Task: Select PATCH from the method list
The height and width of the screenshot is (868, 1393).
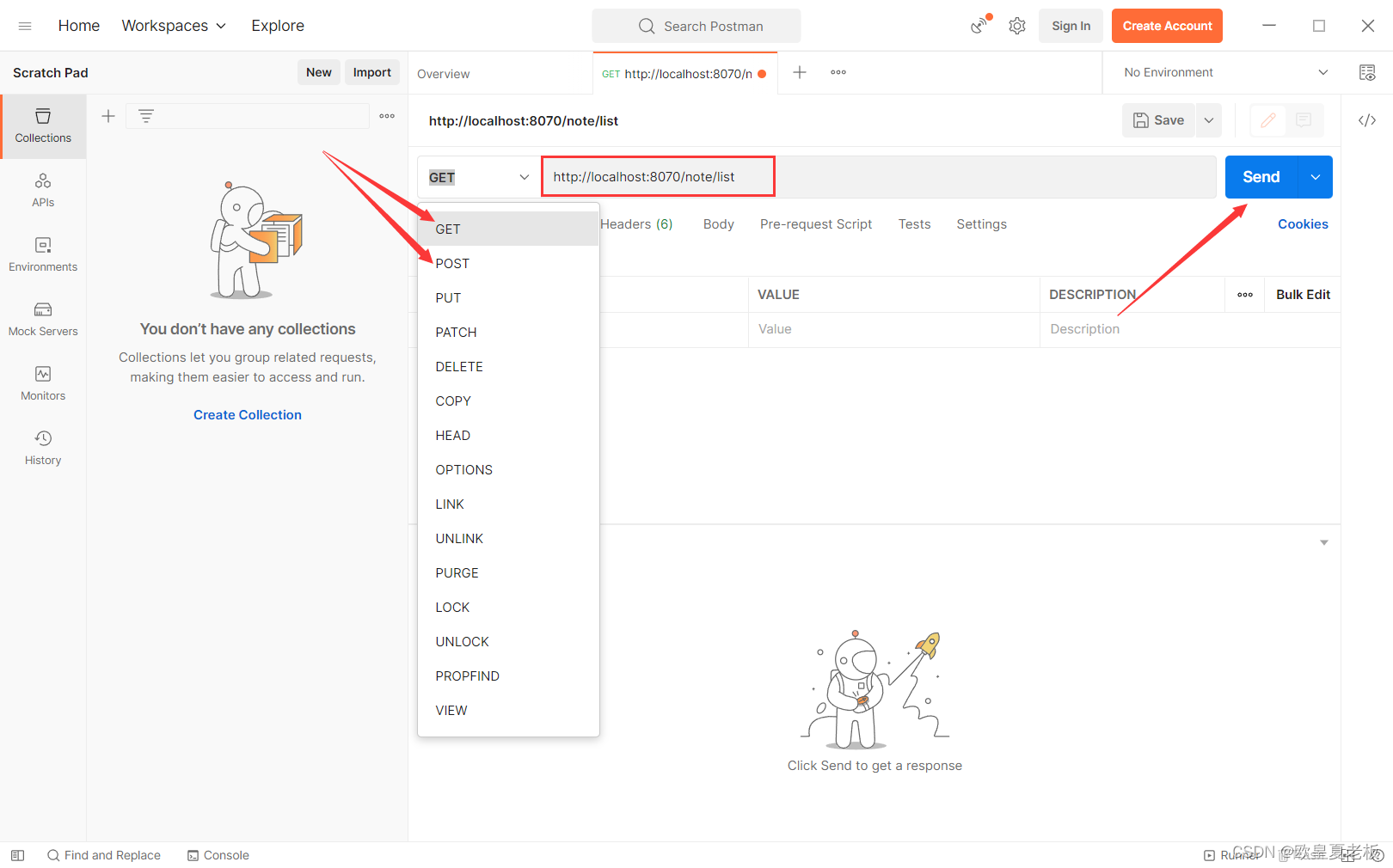Action: click(508, 332)
